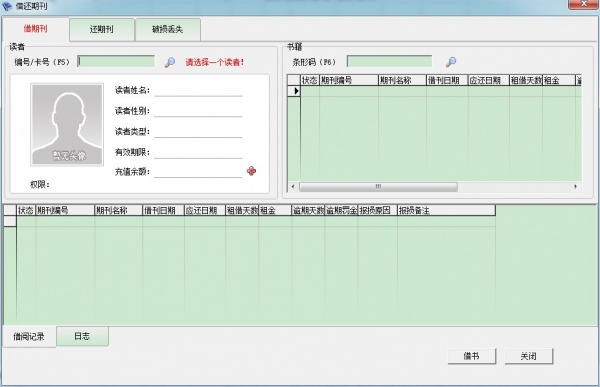Click 期刊编号 header in borrow records grid

coord(65,211)
